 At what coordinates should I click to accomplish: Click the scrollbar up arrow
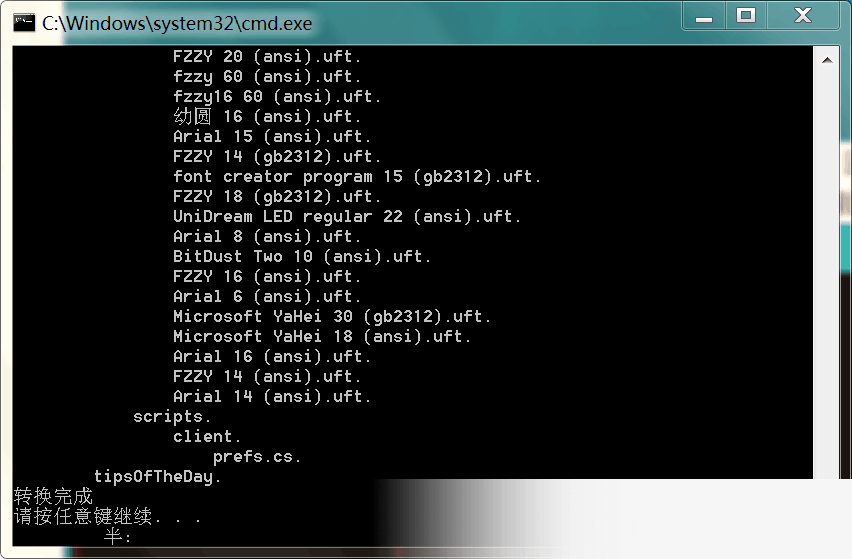pos(827,60)
